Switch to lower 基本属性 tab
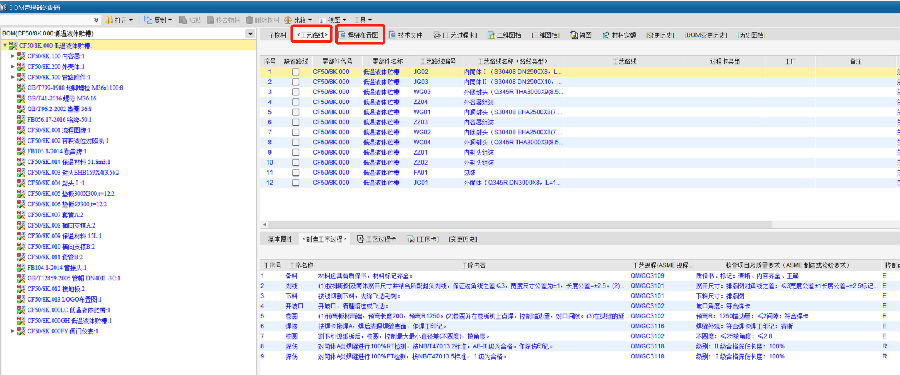 click(x=280, y=239)
